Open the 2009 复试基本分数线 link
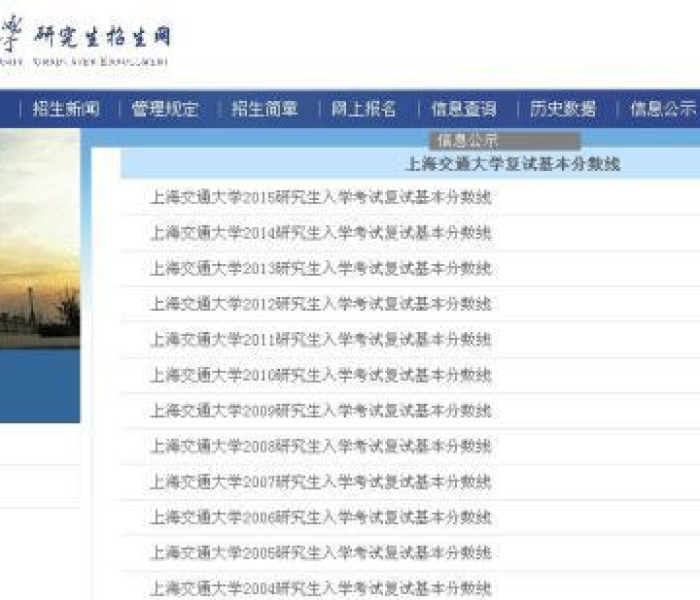Image resolution: width=700 pixels, height=600 pixels. click(321, 411)
